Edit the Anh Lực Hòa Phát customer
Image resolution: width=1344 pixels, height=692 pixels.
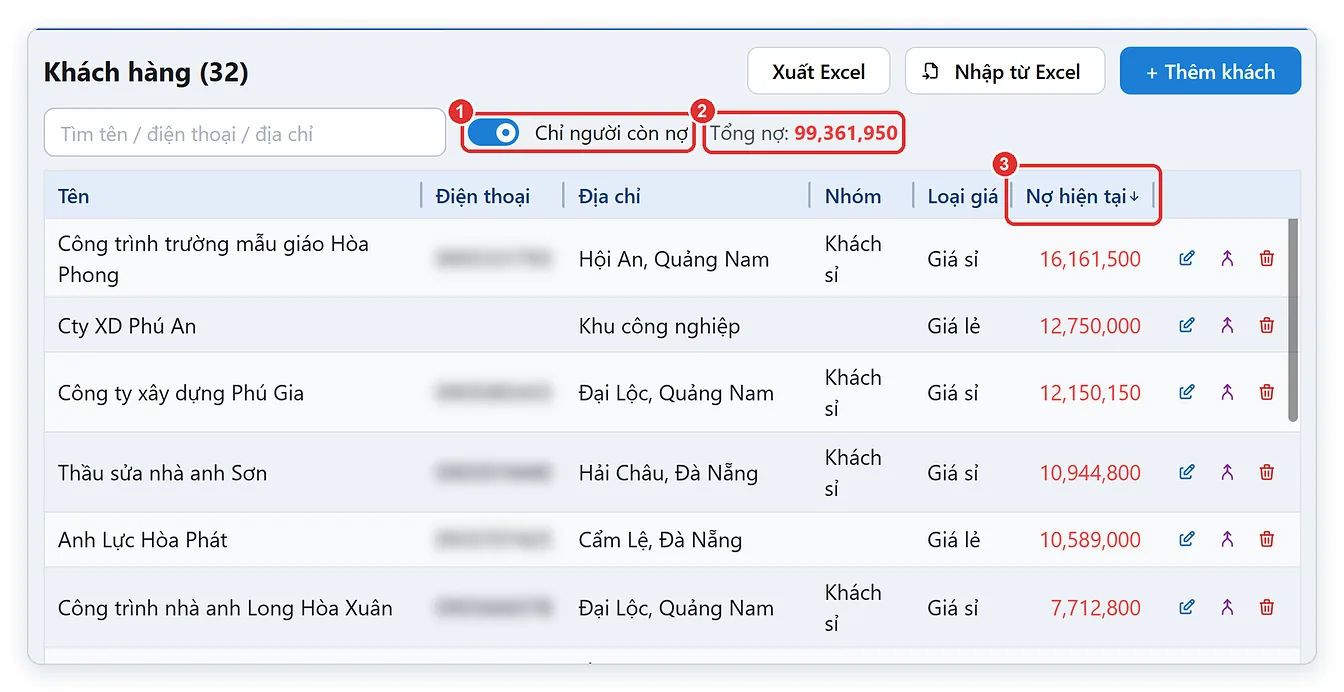[x=1187, y=539]
